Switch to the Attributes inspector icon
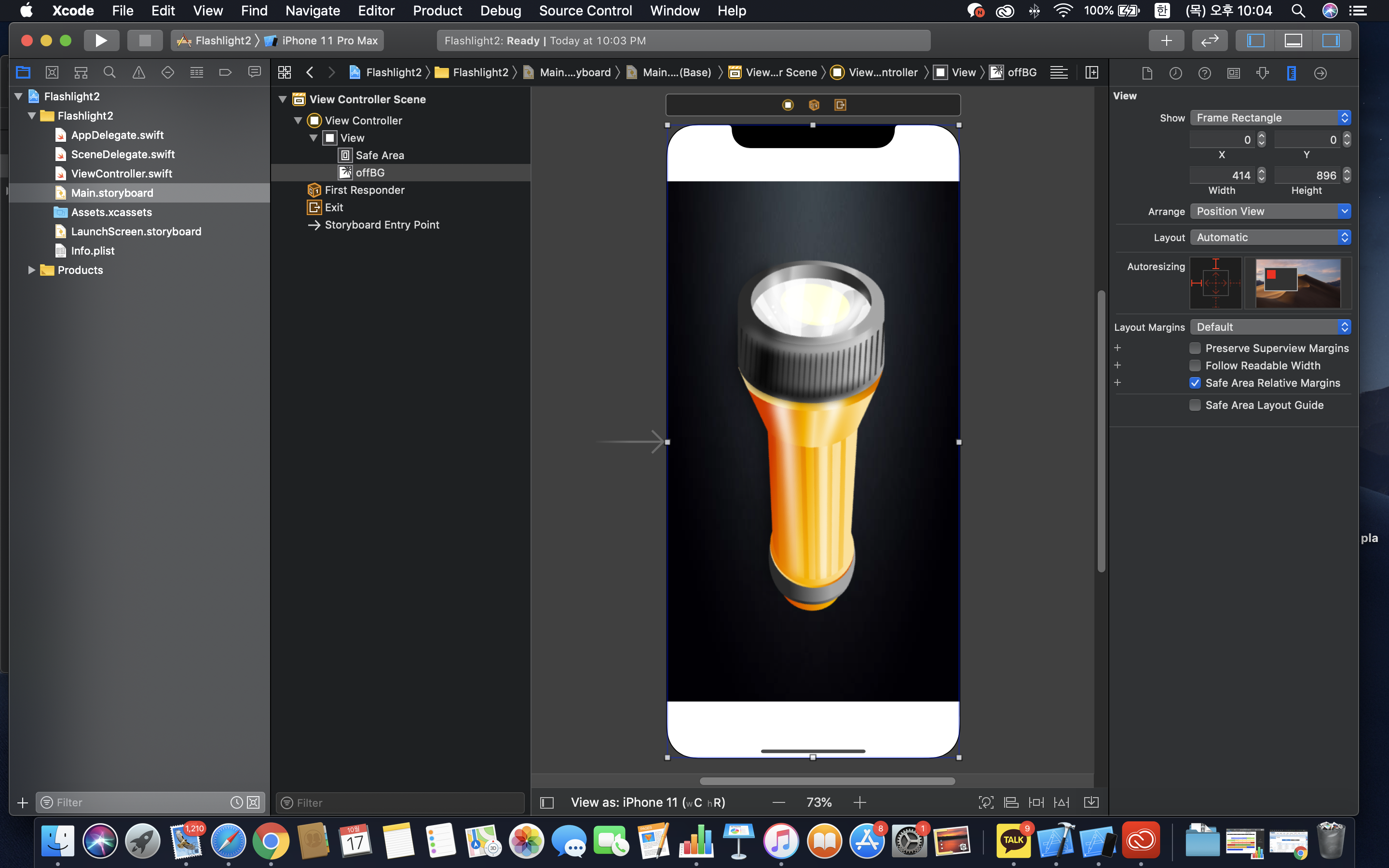 pos(1262,73)
